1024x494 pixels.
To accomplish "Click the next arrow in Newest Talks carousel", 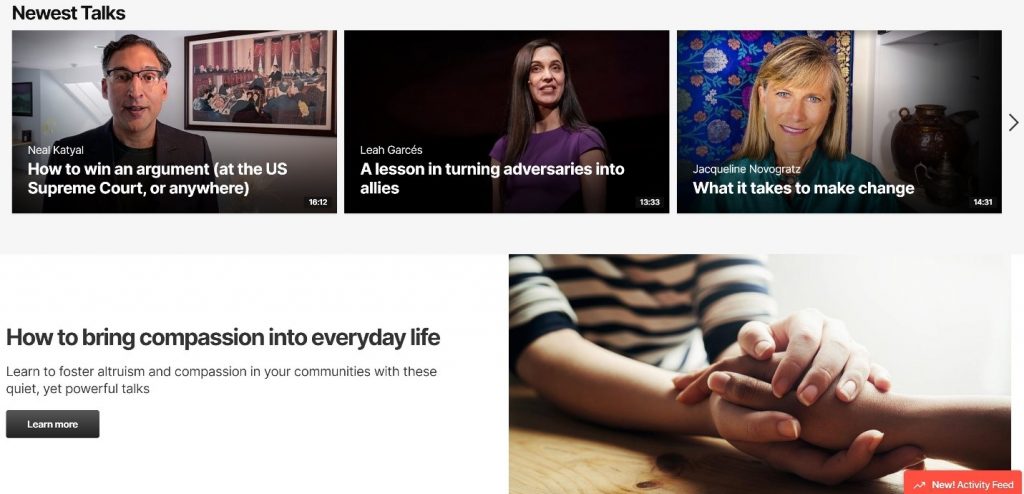I will [x=1013, y=122].
